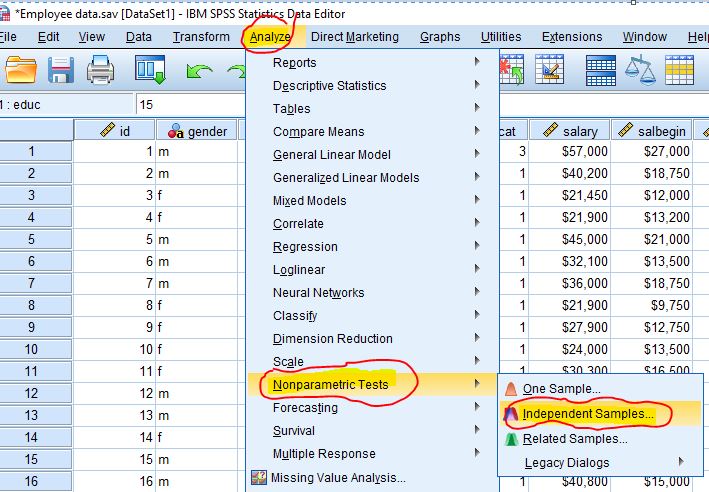Click the Open data document folder icon
709x492 pixels.
(21, 70)
